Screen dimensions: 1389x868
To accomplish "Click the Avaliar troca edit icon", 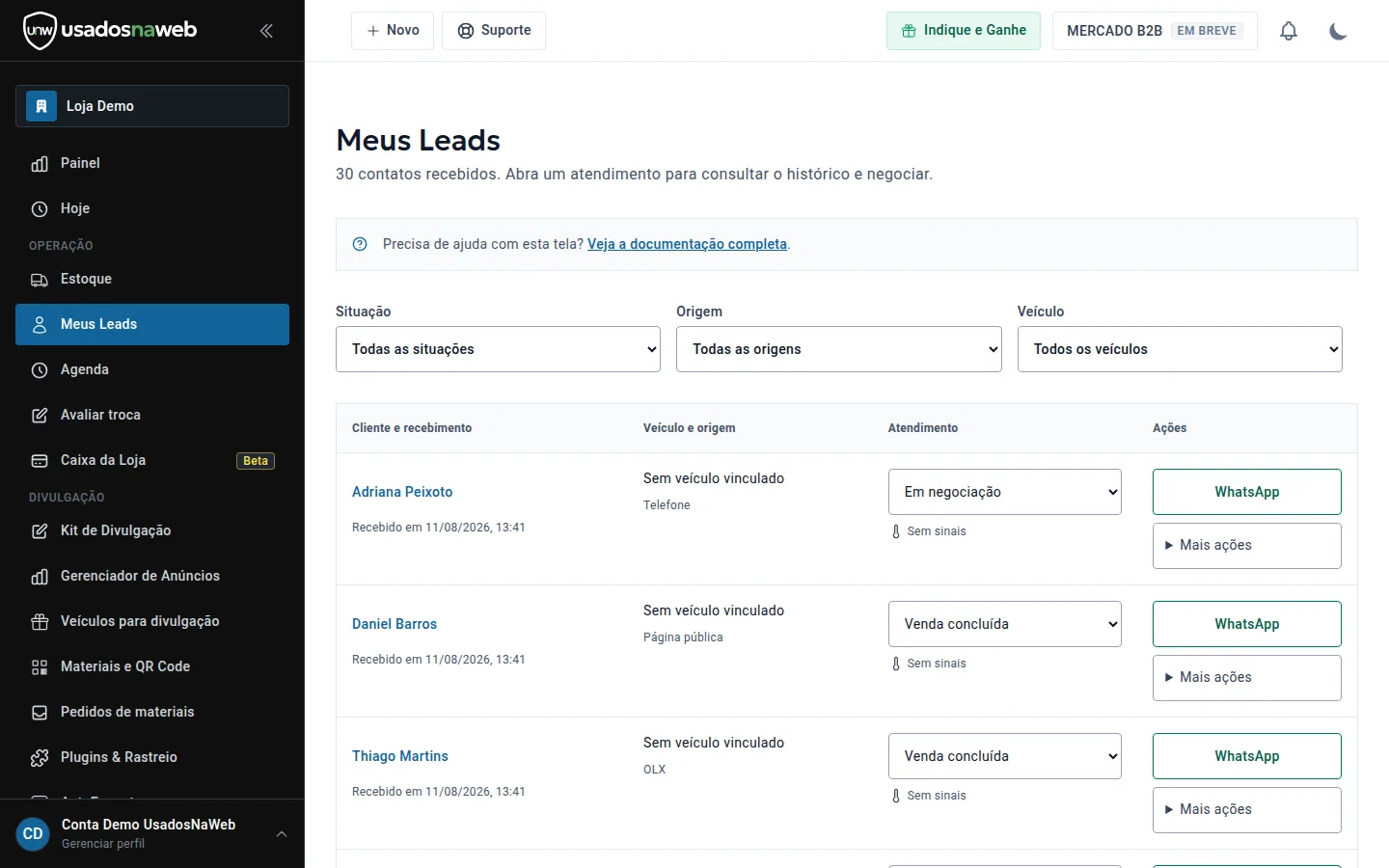I will (40, 415).
